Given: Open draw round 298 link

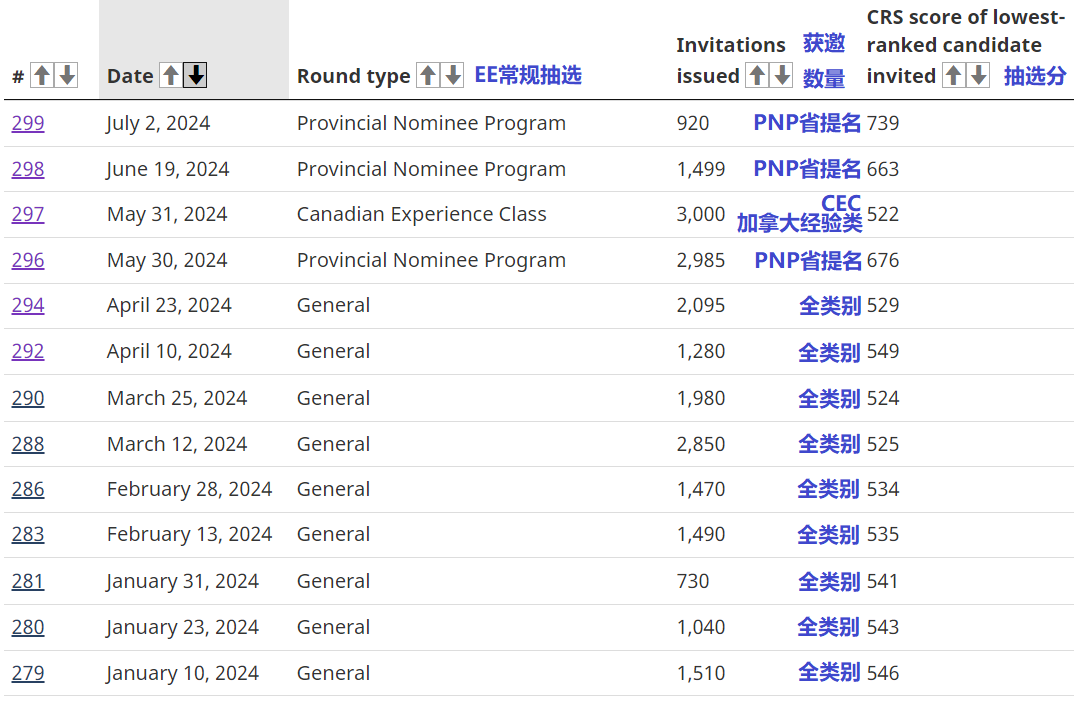Looking at the screenshot, I should pyautogui.click(x=28, y=169).
